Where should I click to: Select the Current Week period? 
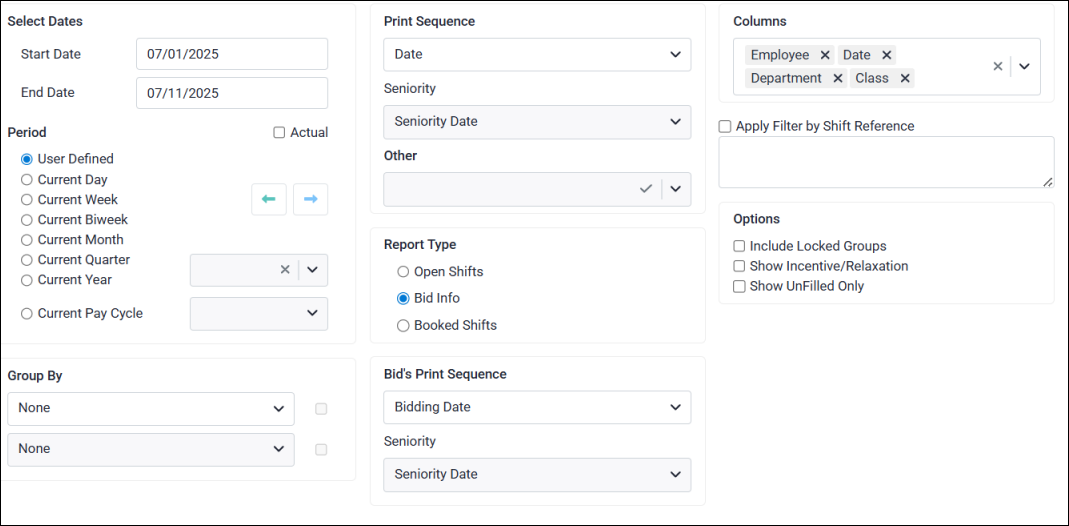click(x=27, y=200)
